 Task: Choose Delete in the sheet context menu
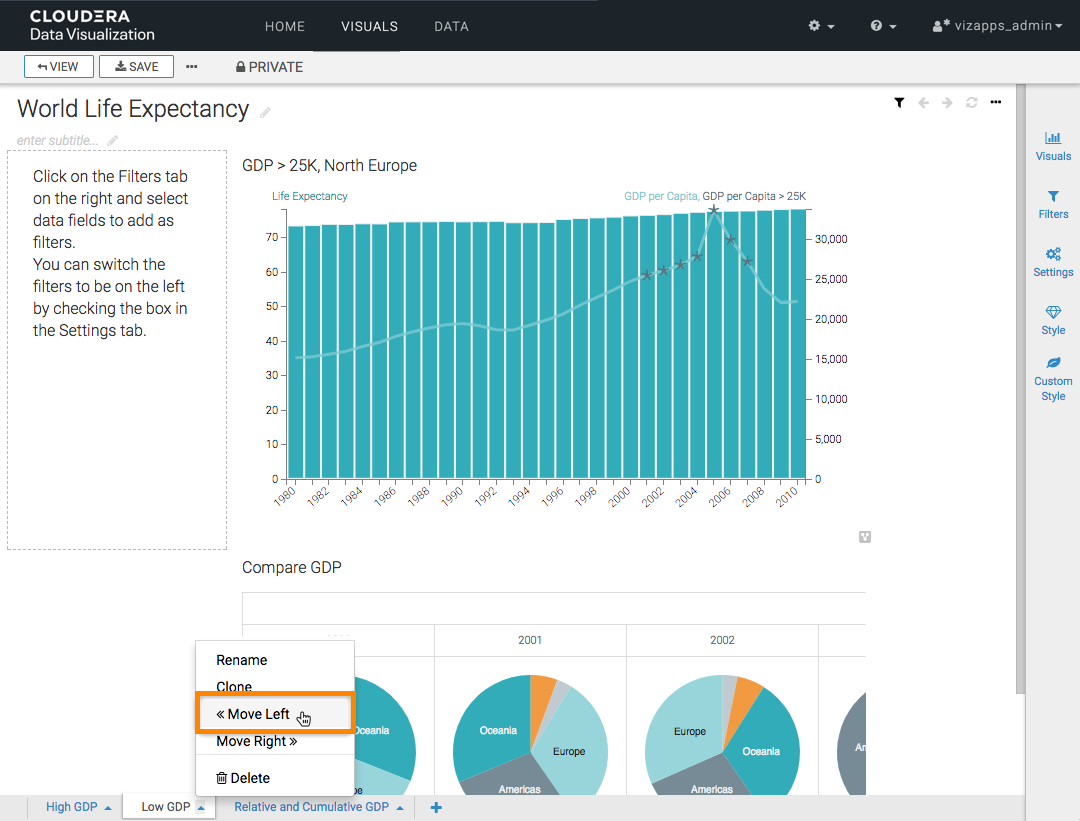click(x=243, y=778)
